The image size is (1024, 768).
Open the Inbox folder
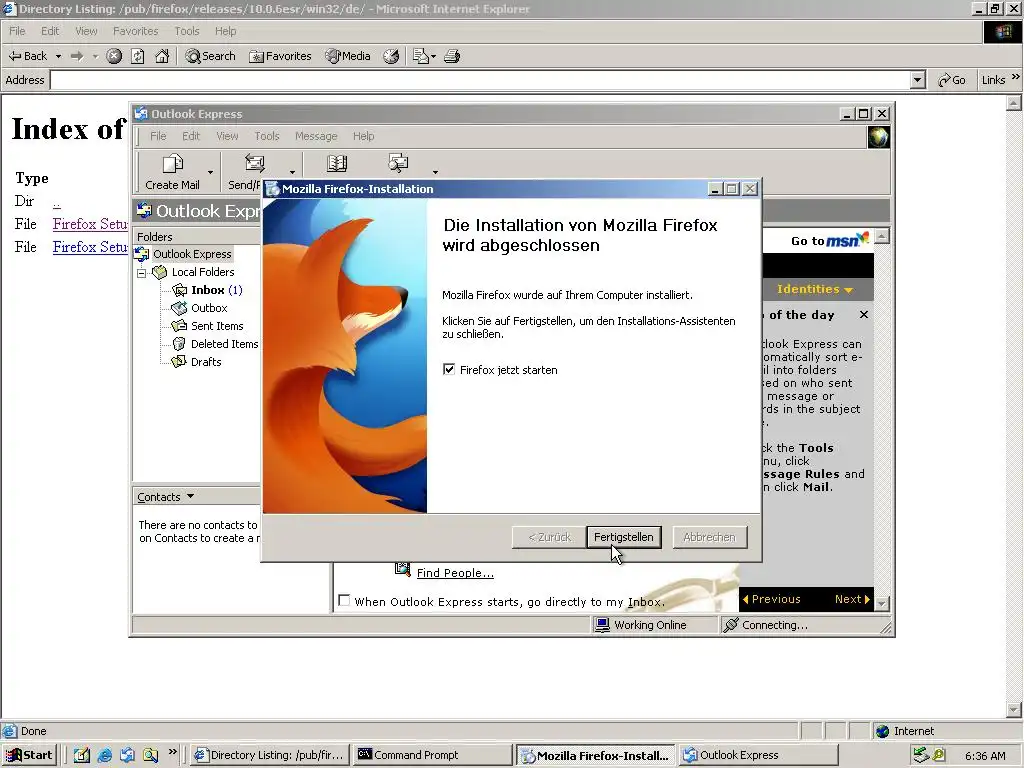tap(208, 290)
